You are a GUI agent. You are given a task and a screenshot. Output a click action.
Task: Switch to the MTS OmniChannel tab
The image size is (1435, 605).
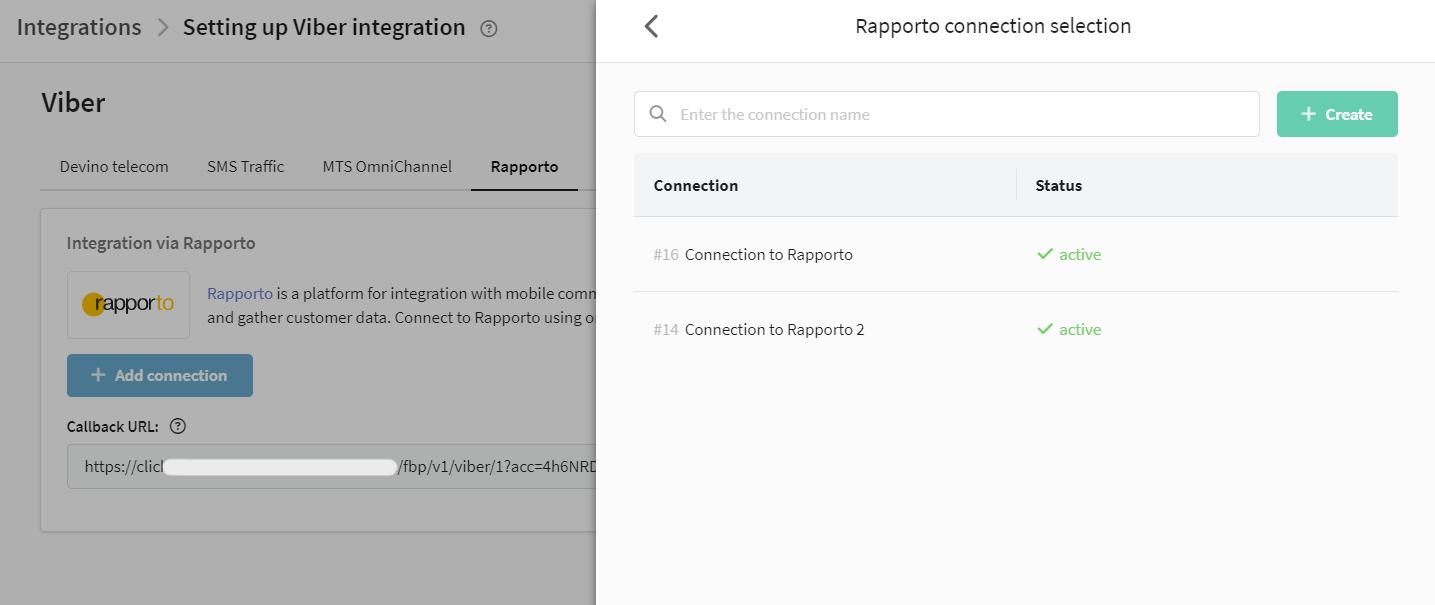coord(387,166)
